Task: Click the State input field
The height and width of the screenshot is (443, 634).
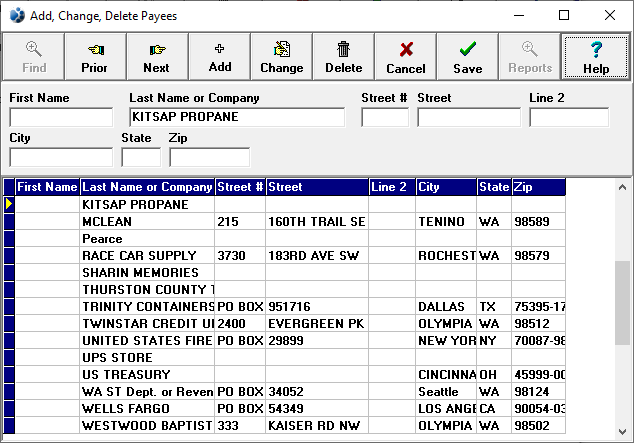Action: [141, 157]
